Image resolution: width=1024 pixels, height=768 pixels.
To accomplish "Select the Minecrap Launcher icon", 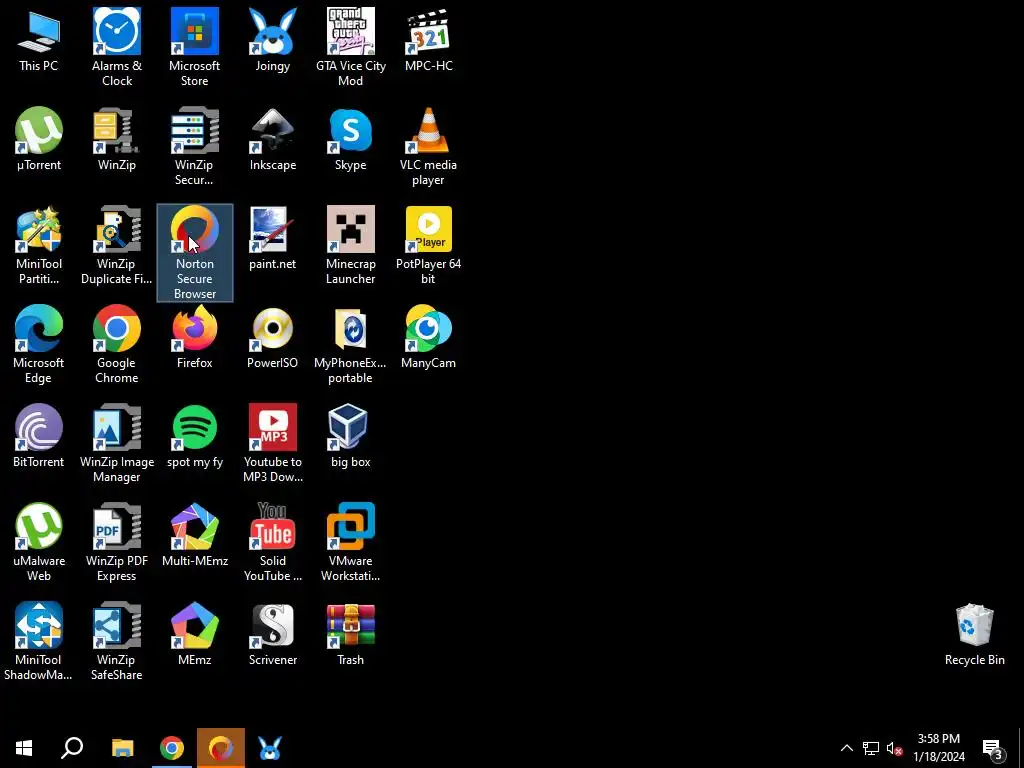I will point(351,246).
